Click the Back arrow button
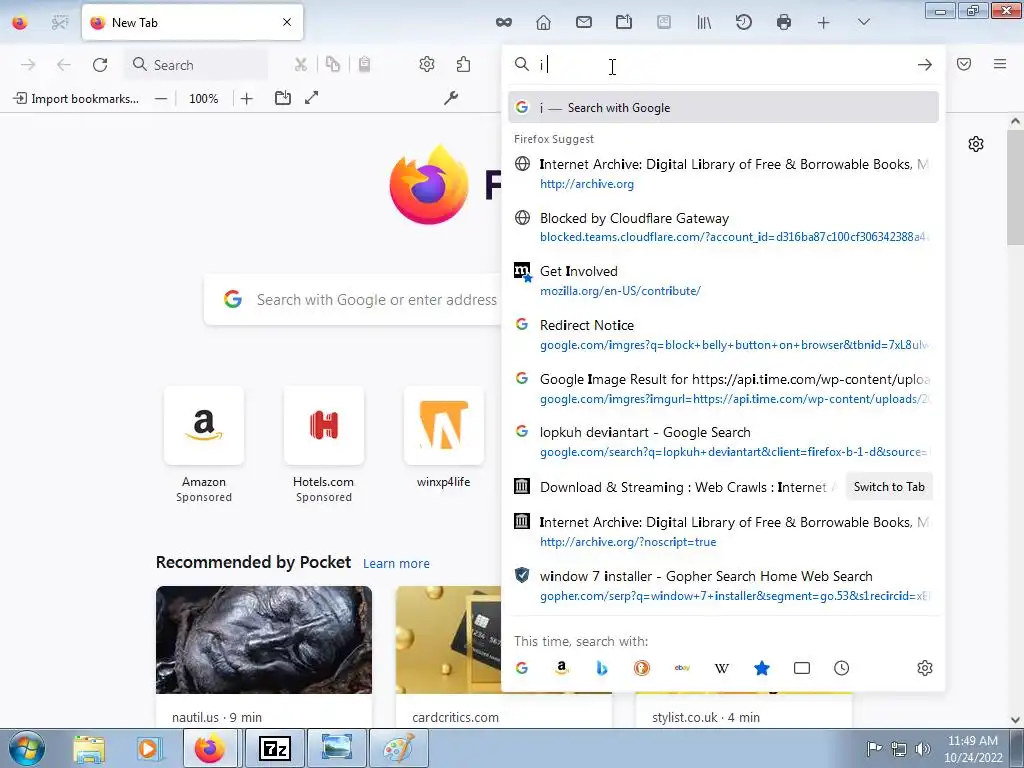This screenshot has width=1024, height=768. [x=63, y=65]
